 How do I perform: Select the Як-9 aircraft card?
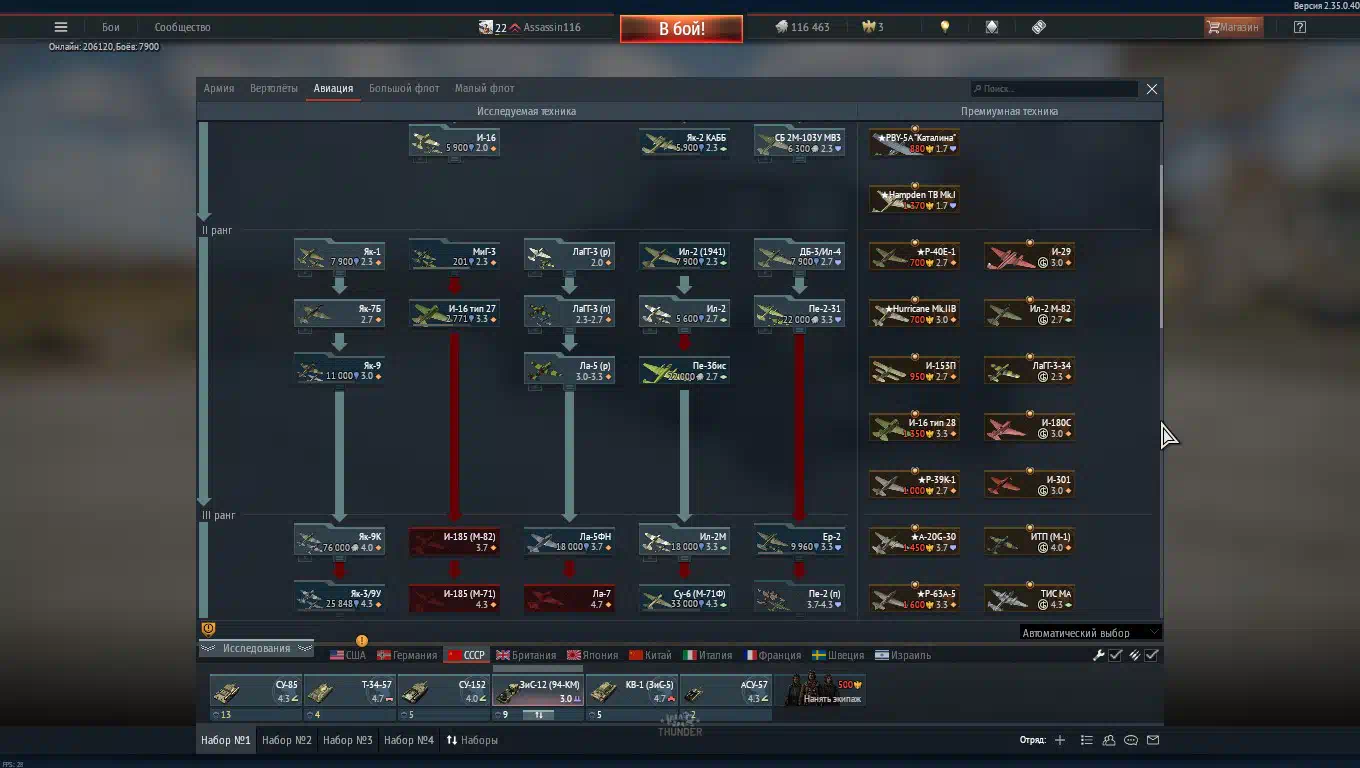click(x=339, y=369)
